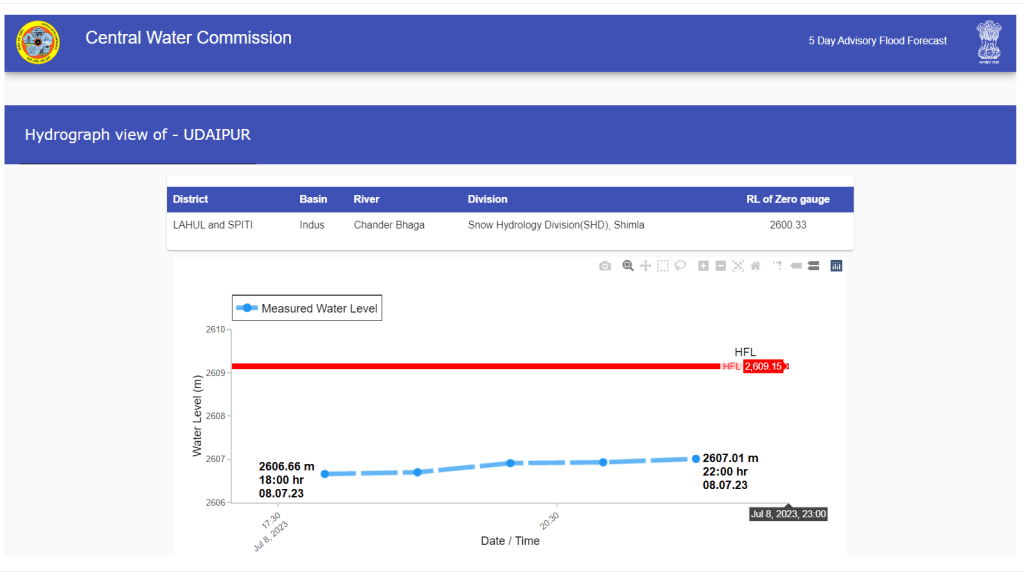Select the Zoom magnifier tool
This screenshot has height=575, width=1024.
(628, 266)
